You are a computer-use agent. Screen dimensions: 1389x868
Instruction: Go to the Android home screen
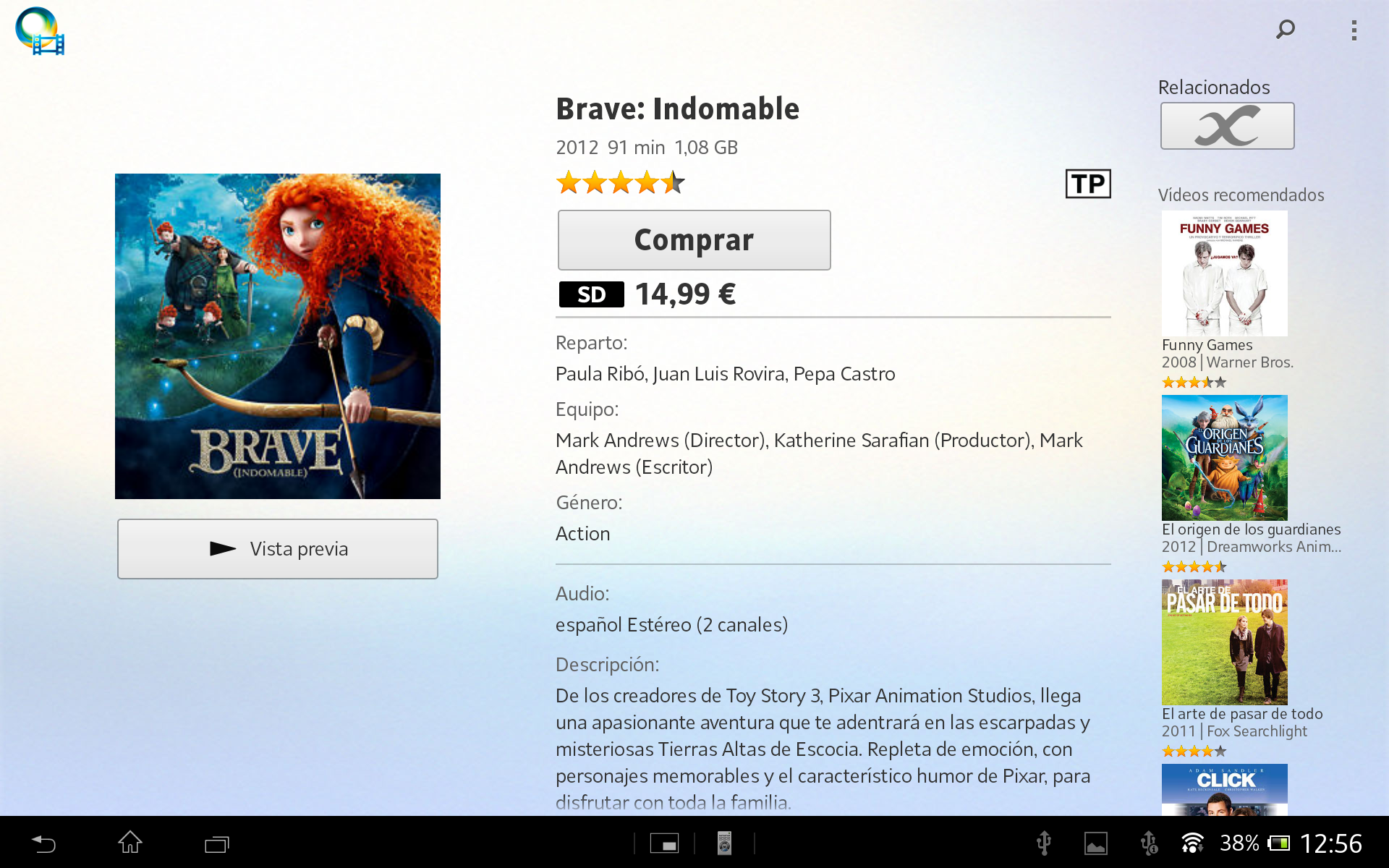click(x=130, y=843)
